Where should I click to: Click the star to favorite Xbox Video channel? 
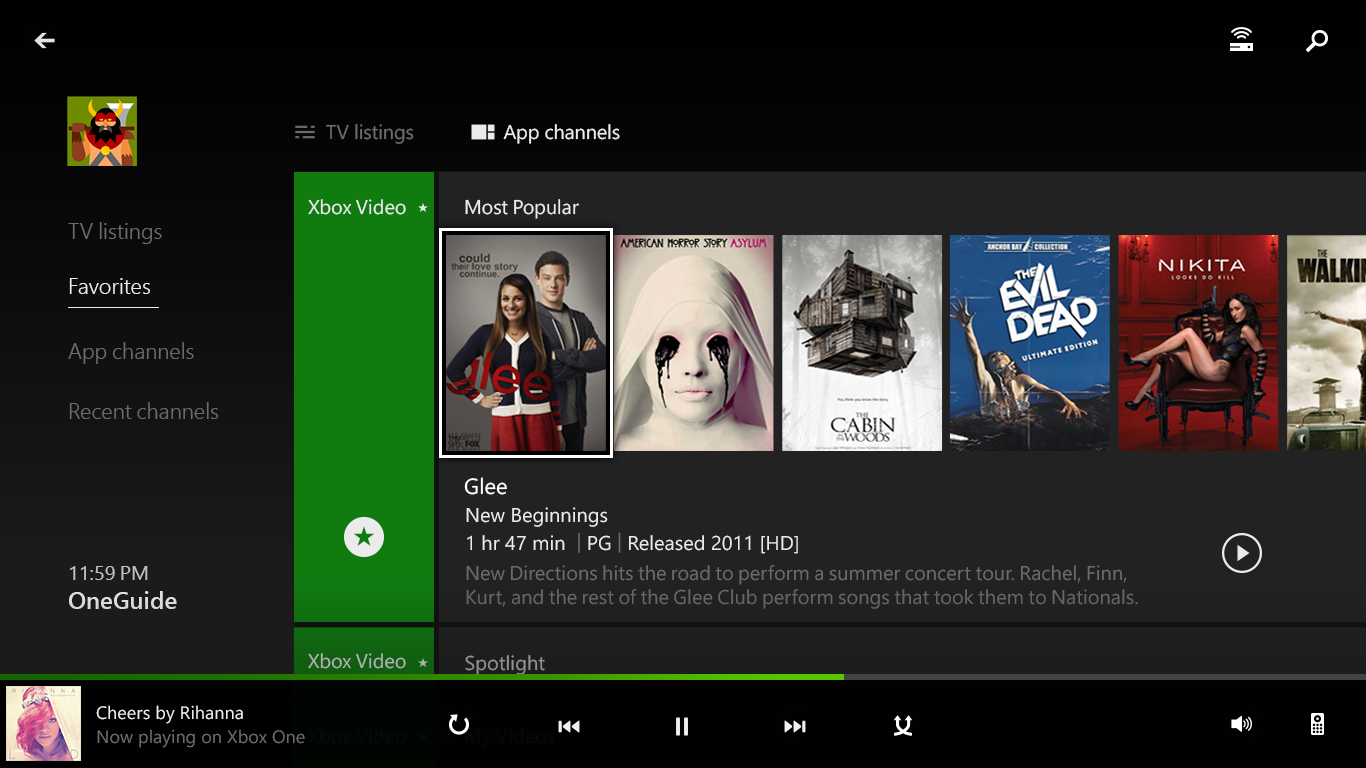click(x=363, y=537)
